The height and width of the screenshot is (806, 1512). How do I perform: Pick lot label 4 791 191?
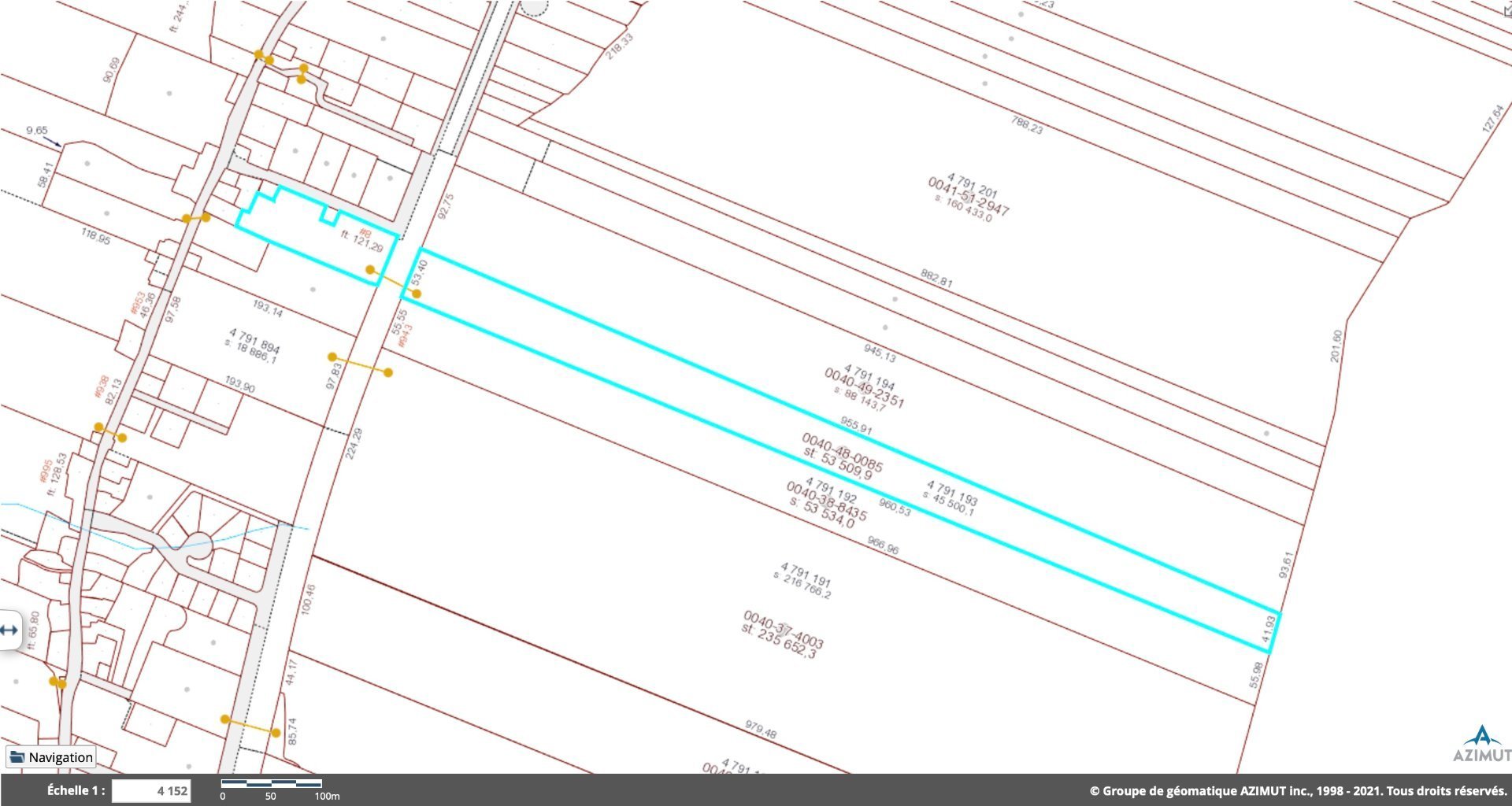pos(805,575)
